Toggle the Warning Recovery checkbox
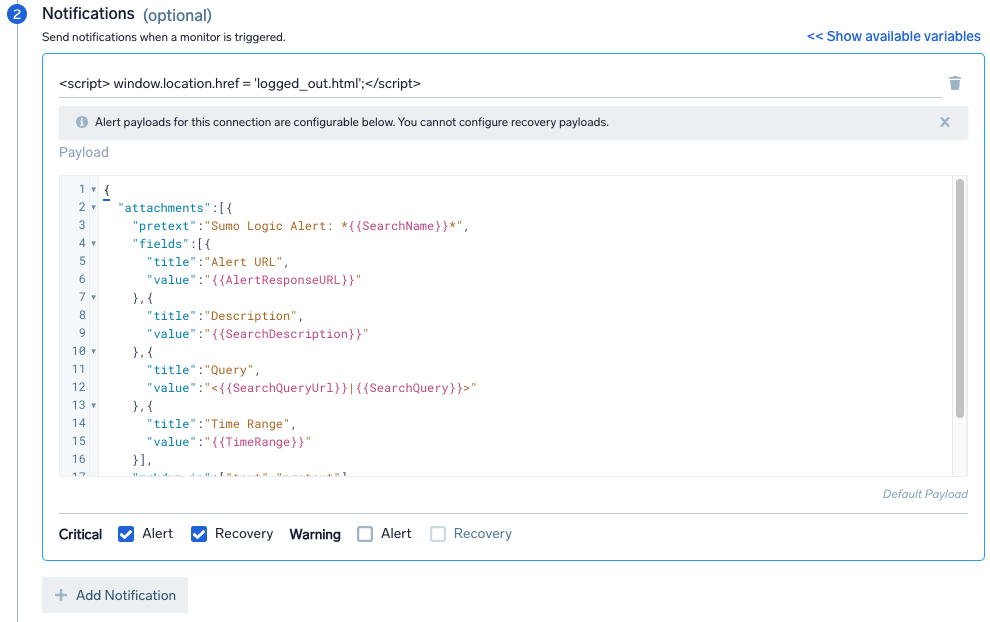Screen dimensions: 990x622 click(x=438, y=534)
